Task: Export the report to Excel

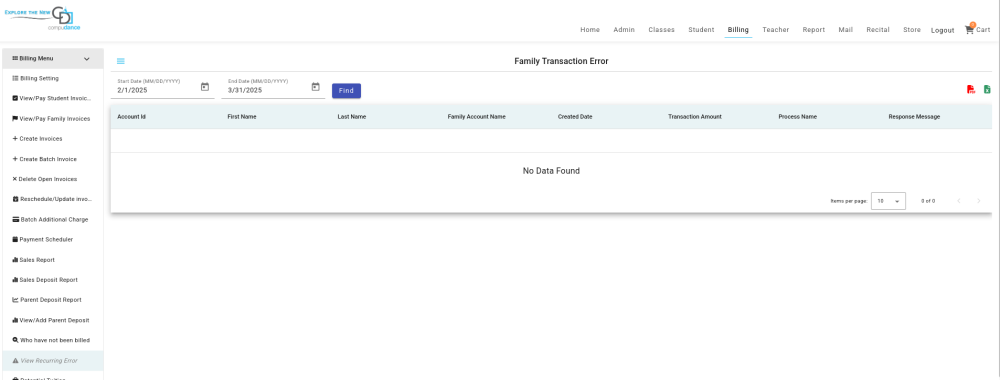Action: tap(987, 89)
